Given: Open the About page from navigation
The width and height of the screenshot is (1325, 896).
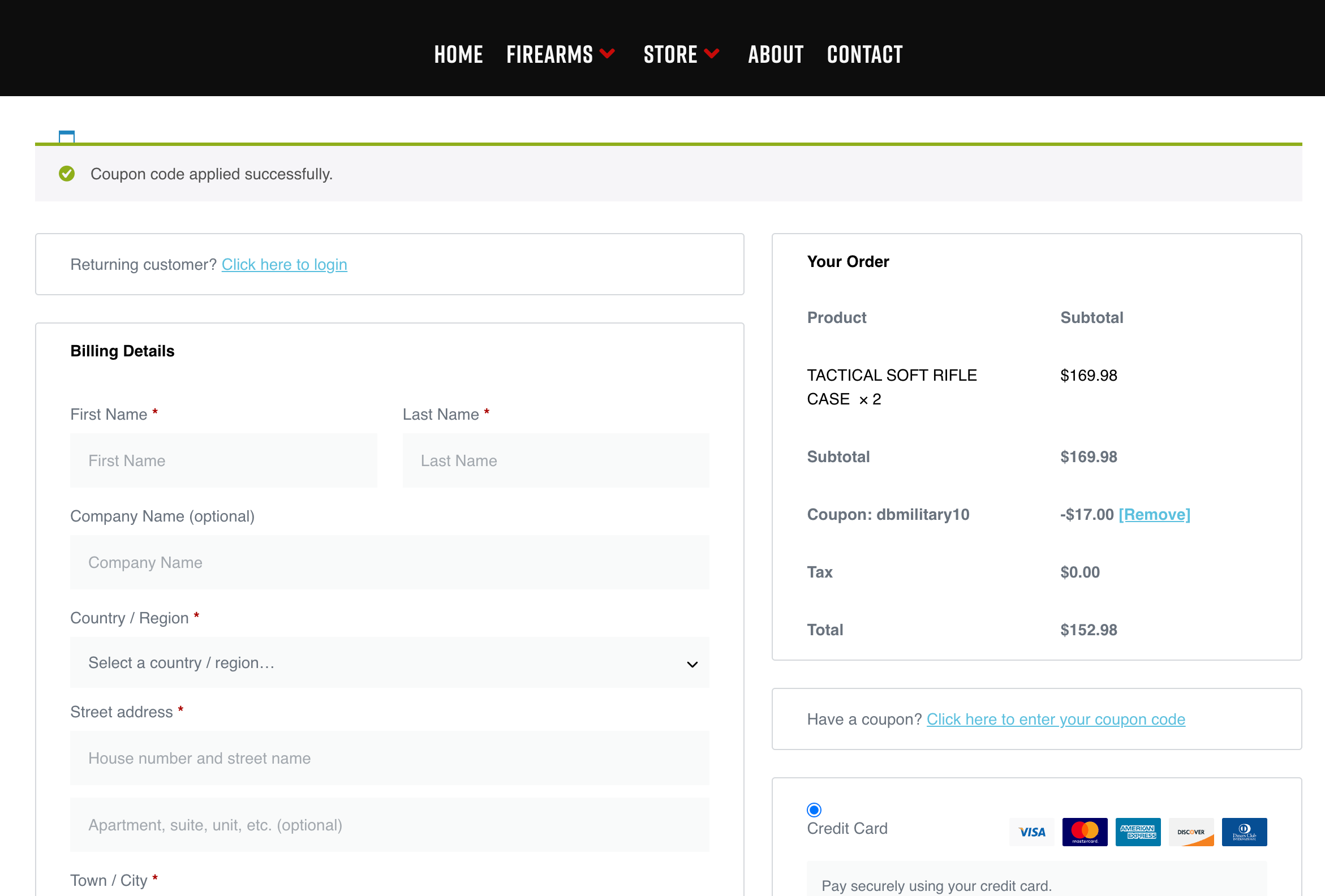Looking at the screenshot, I should pos(775,55).
